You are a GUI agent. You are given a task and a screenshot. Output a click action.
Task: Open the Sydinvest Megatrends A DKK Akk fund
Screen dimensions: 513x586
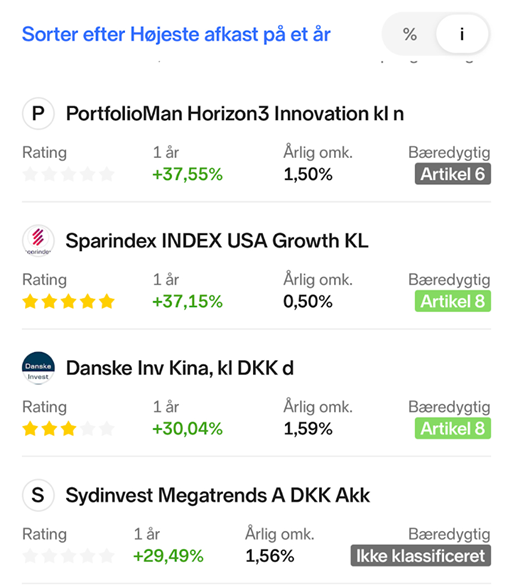pos(218,495)
